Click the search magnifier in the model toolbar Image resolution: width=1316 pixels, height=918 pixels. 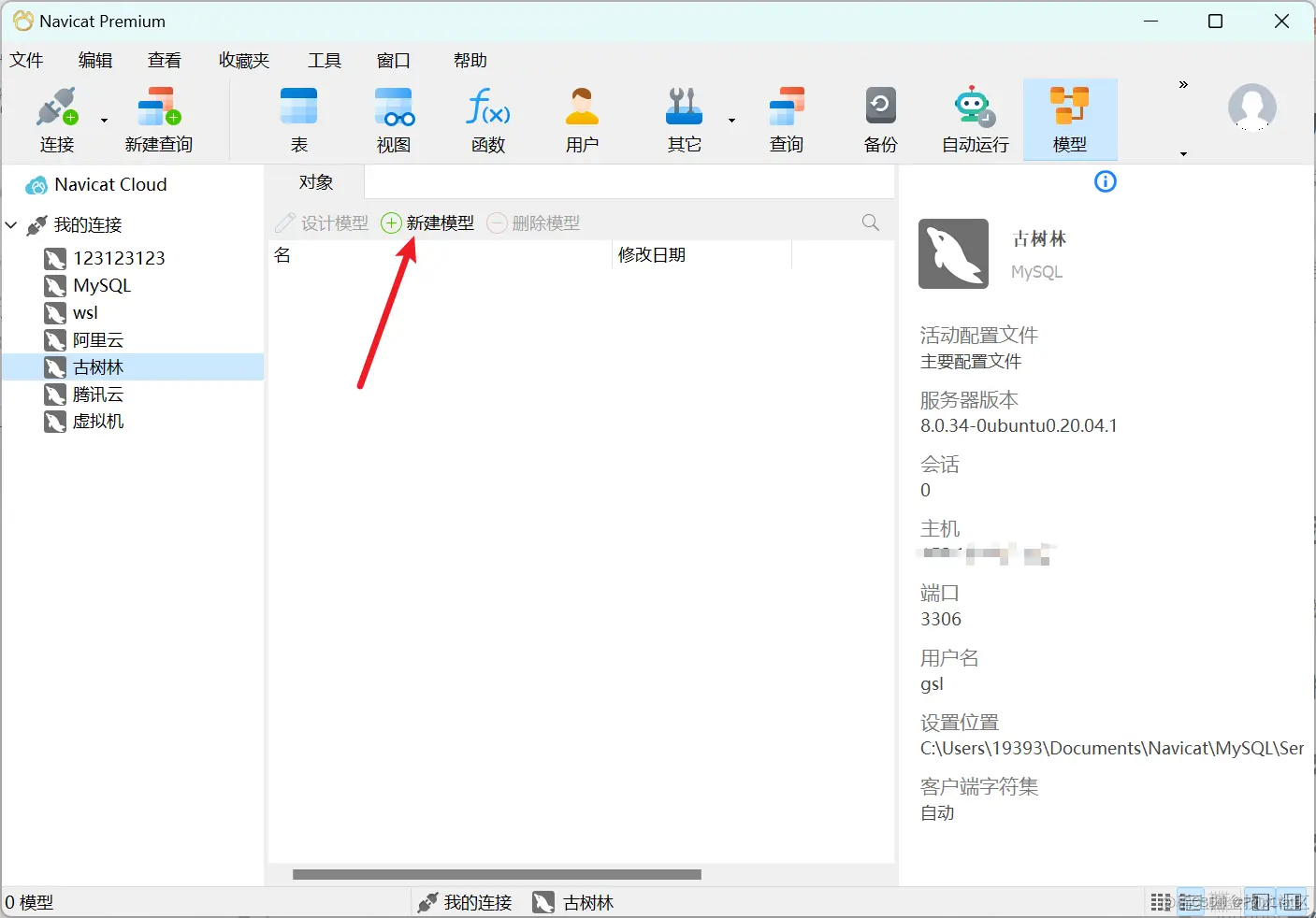click(870, 222)
